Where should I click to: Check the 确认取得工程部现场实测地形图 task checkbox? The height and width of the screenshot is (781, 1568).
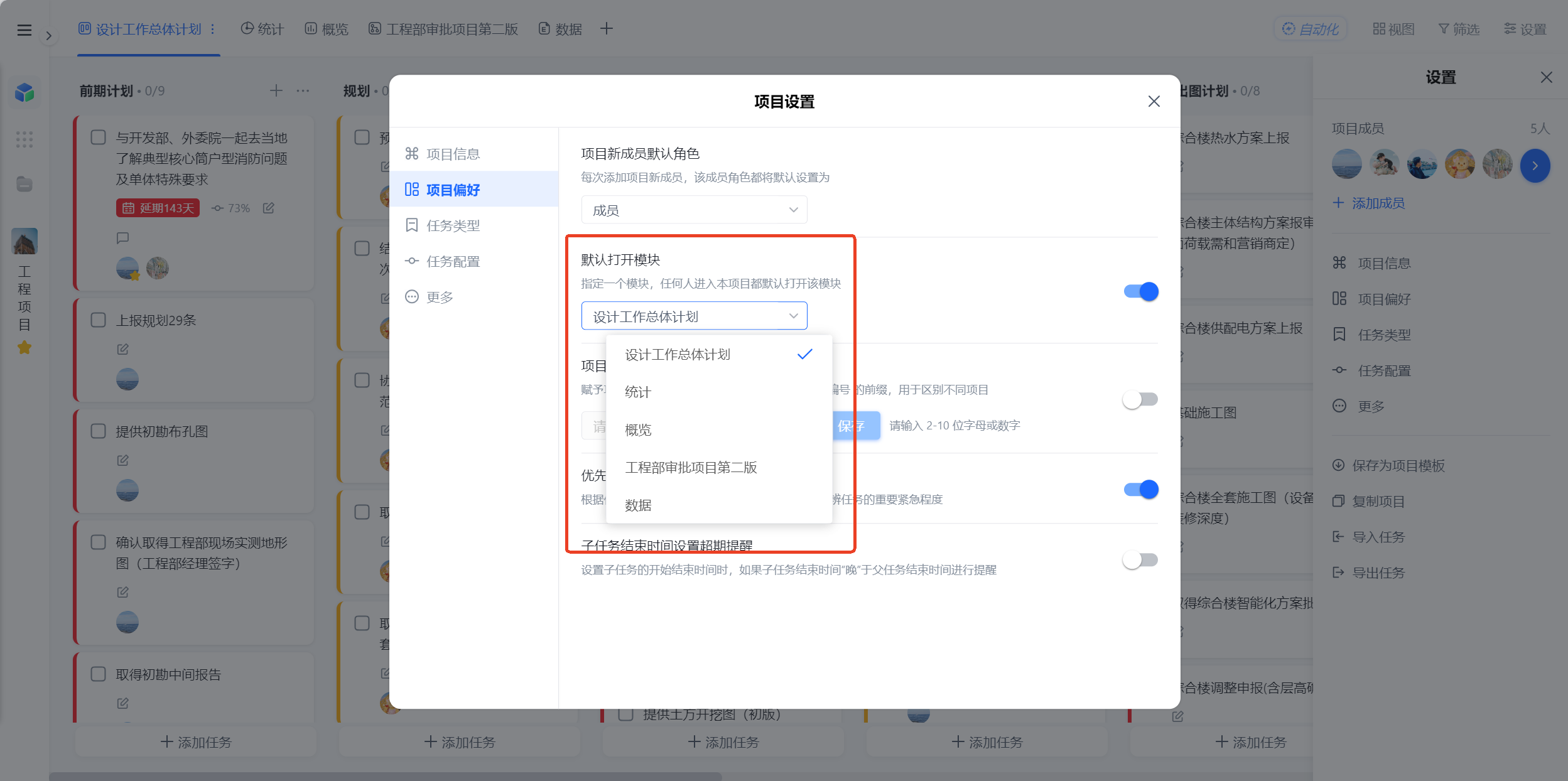(99, 542)
